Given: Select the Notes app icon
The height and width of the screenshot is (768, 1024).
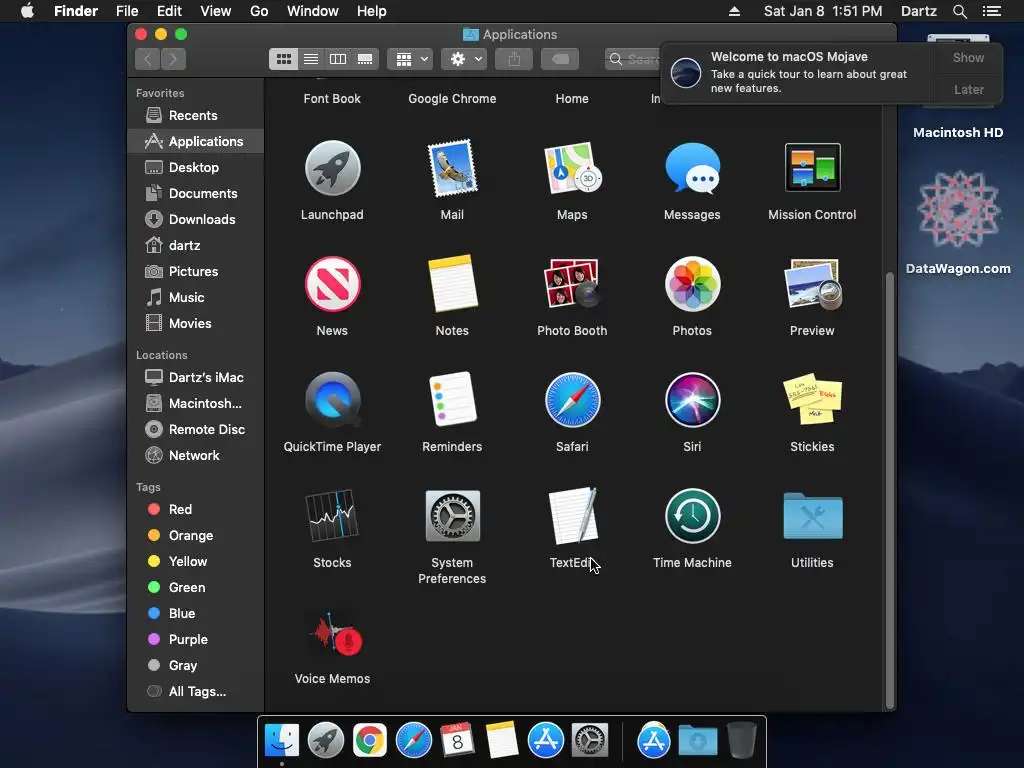Looking at the screenshot, I should (x=452, y=284).
